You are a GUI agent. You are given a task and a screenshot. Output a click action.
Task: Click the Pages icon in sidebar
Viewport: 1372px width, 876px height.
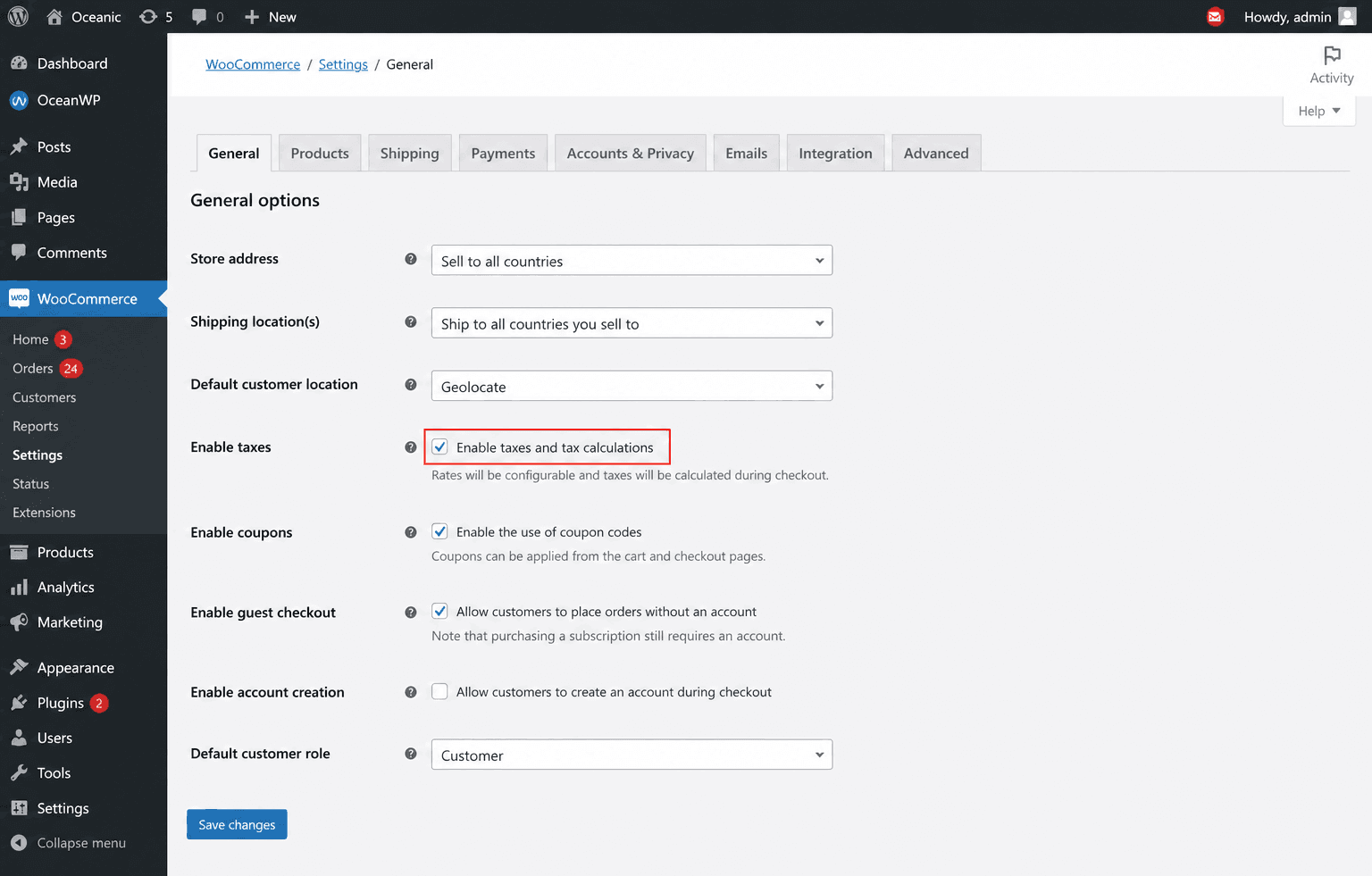coord(19,218)
